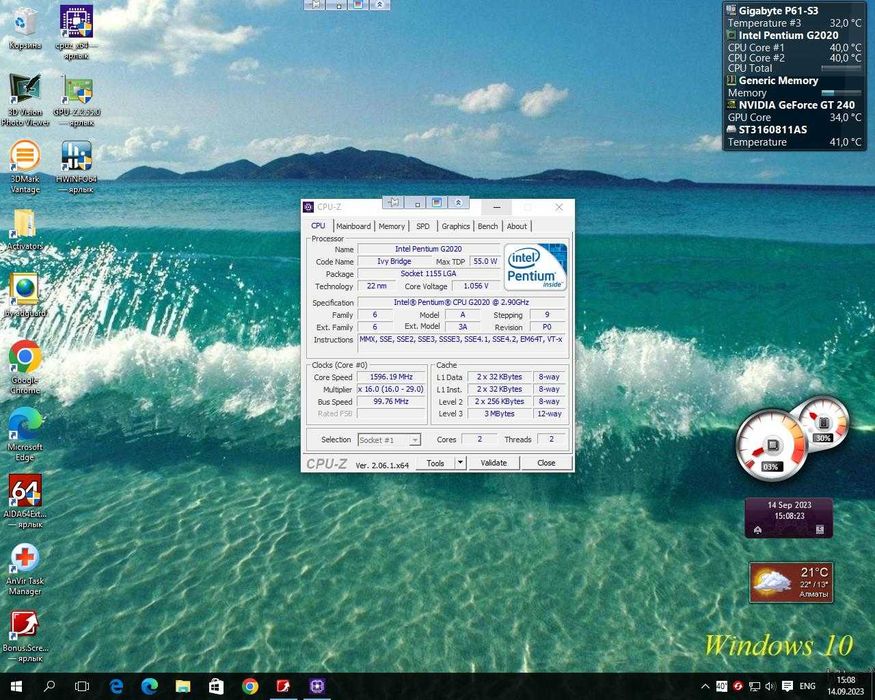The width and height of the screenshot is (875, 700).
Task: Open network status tray icon
Action: coord(754,686)
